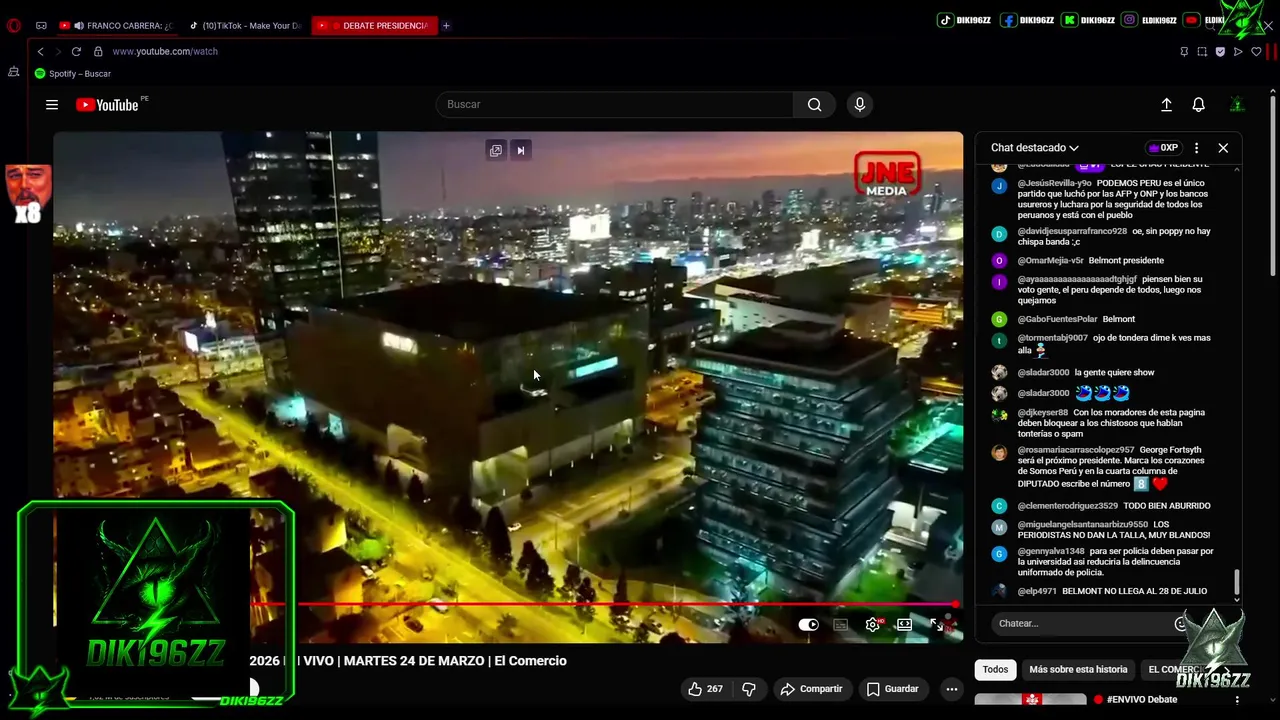This screenshot has width=1280, height=720.
Task: Seek on the red video progress bar
Action: pyautogui.click(x=604, y=604)
